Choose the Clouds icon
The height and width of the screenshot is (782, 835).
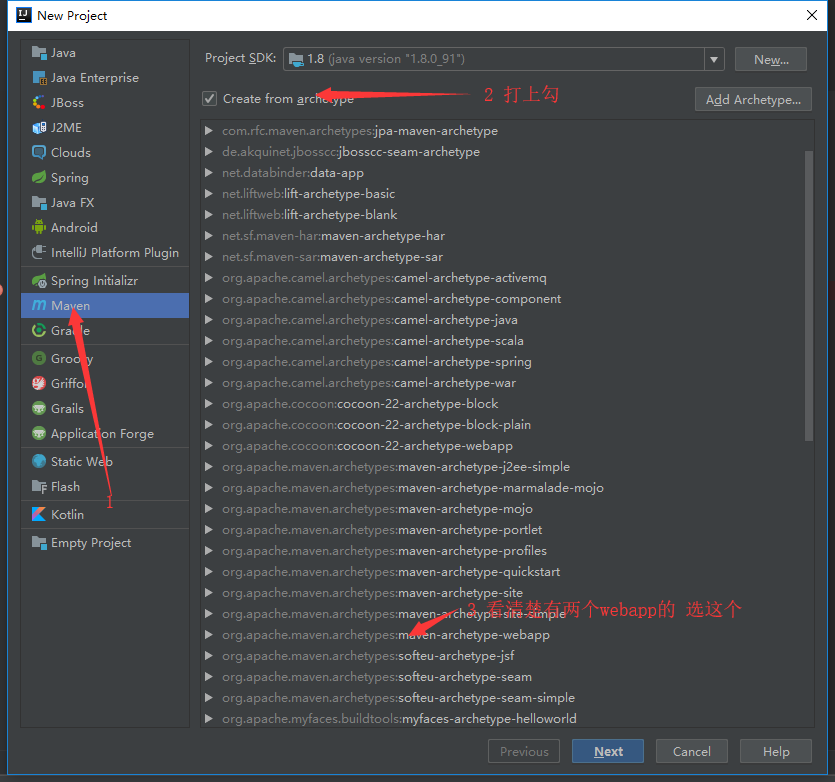[39, 153]
